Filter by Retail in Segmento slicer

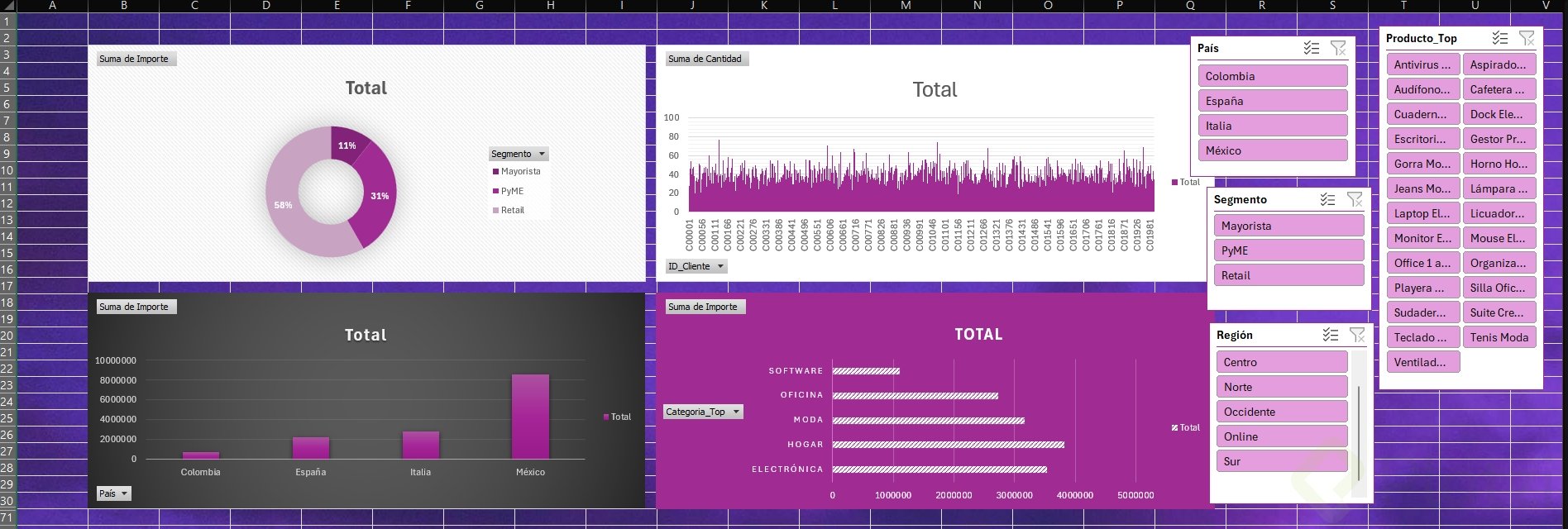1289,275
